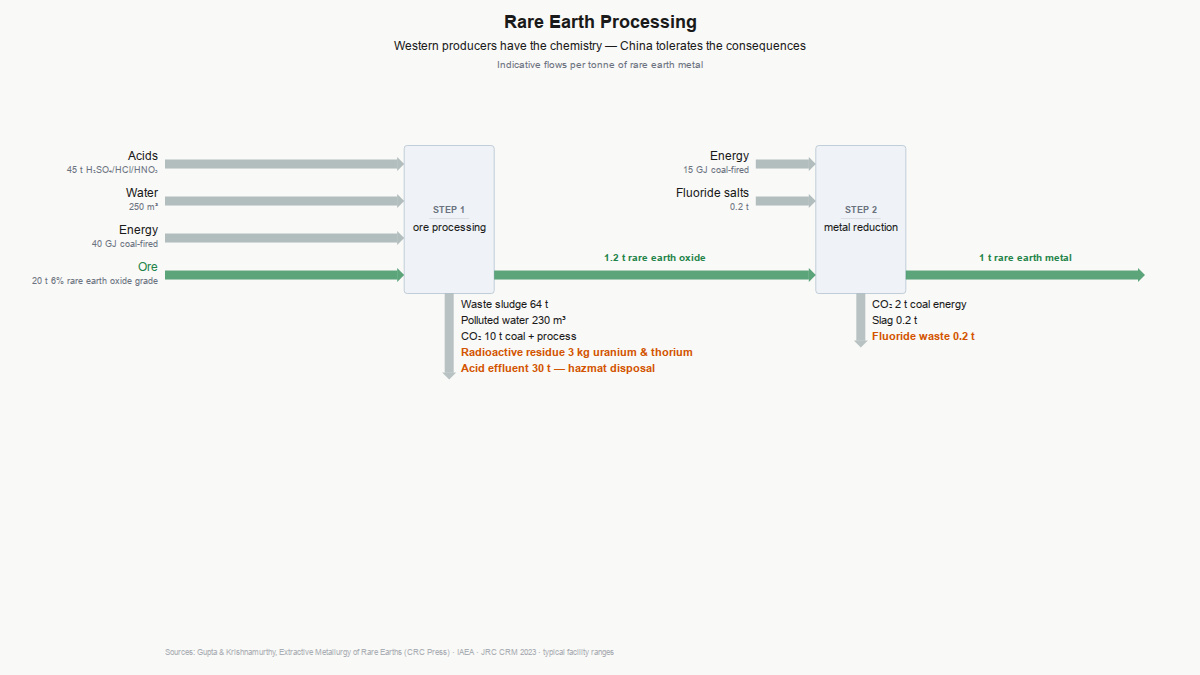Image resolution: width=1200 pixels, height=675 pixels.
Task: Click the Sources citation footnote
Action: coord(389,652)
